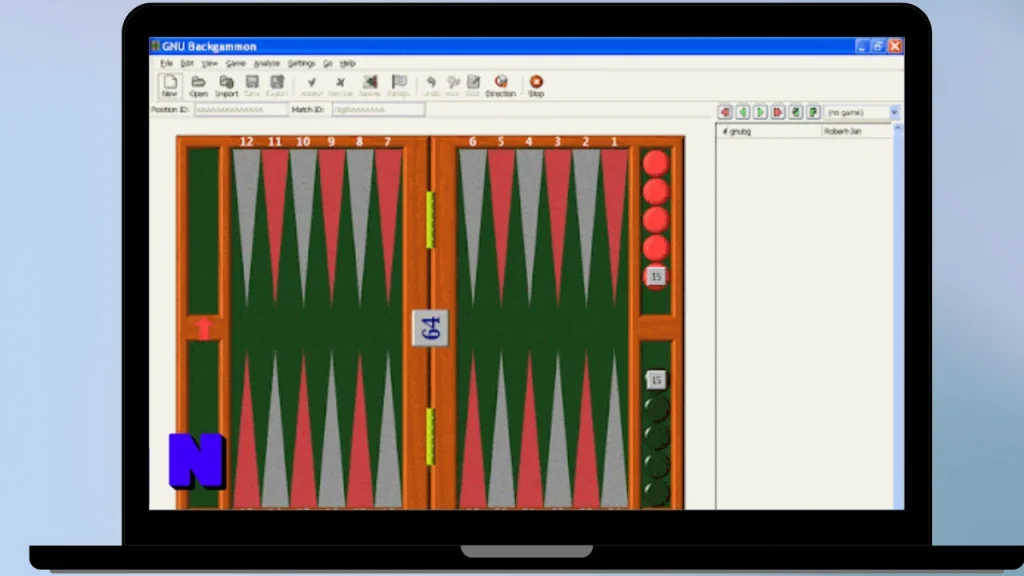Click the Resign flag toolbar icon
This screenshot has height=576, width=1024.
coord(398,86)
